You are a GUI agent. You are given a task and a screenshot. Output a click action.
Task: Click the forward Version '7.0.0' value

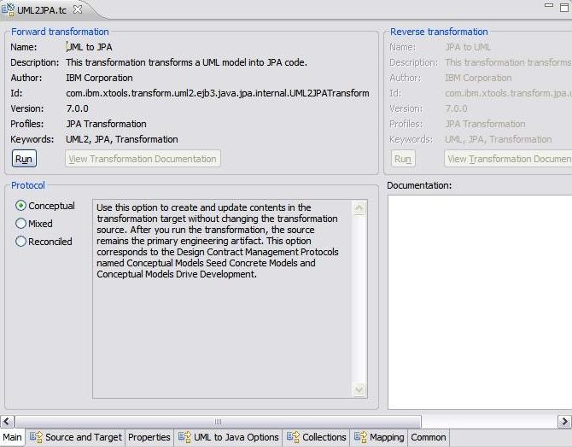coord(77,109)
